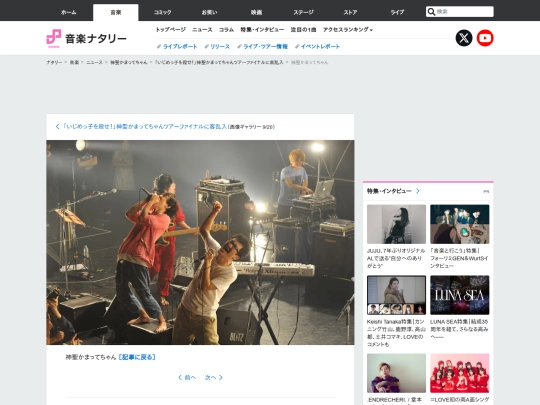The height and width of the screenshot is (405, 540).
Task: Click the back chevron before the article title
Action: tap(58, 127)
